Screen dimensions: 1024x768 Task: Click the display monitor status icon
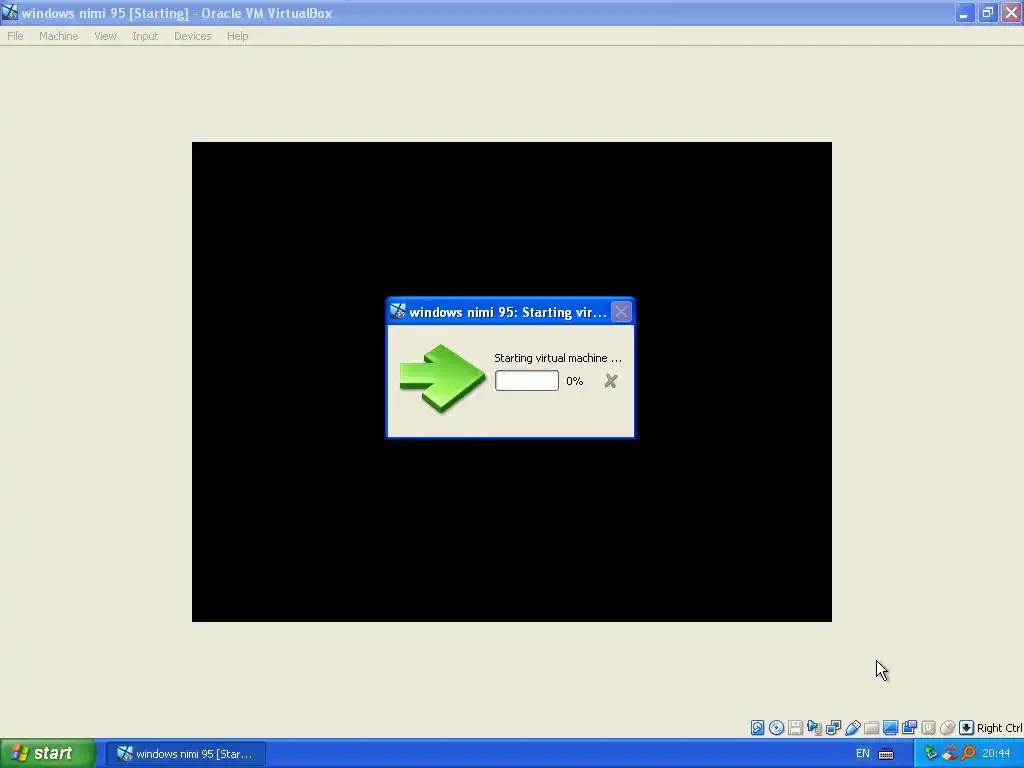(x=890, y=728)
